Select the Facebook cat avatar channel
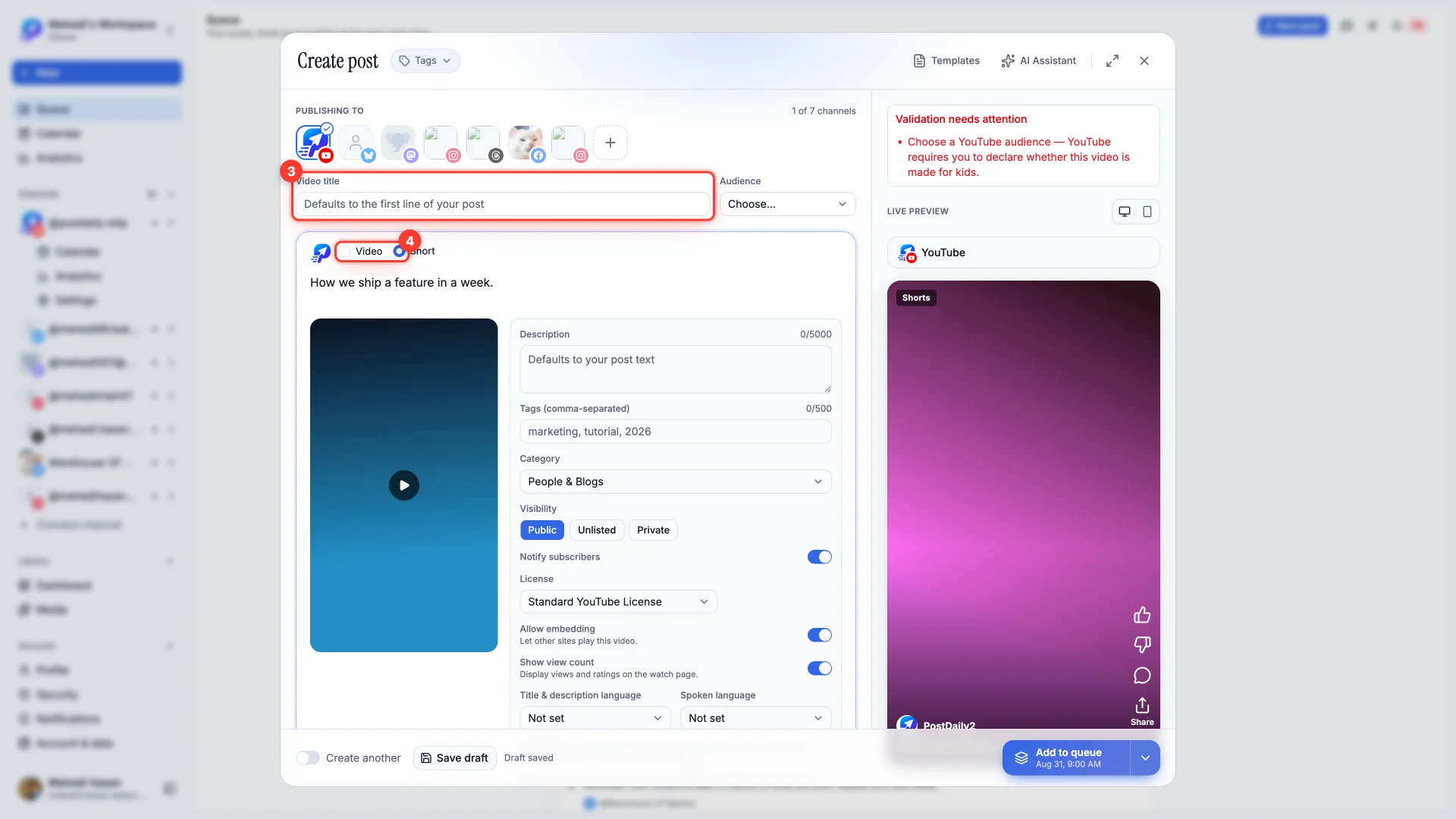 pos(526,143)
